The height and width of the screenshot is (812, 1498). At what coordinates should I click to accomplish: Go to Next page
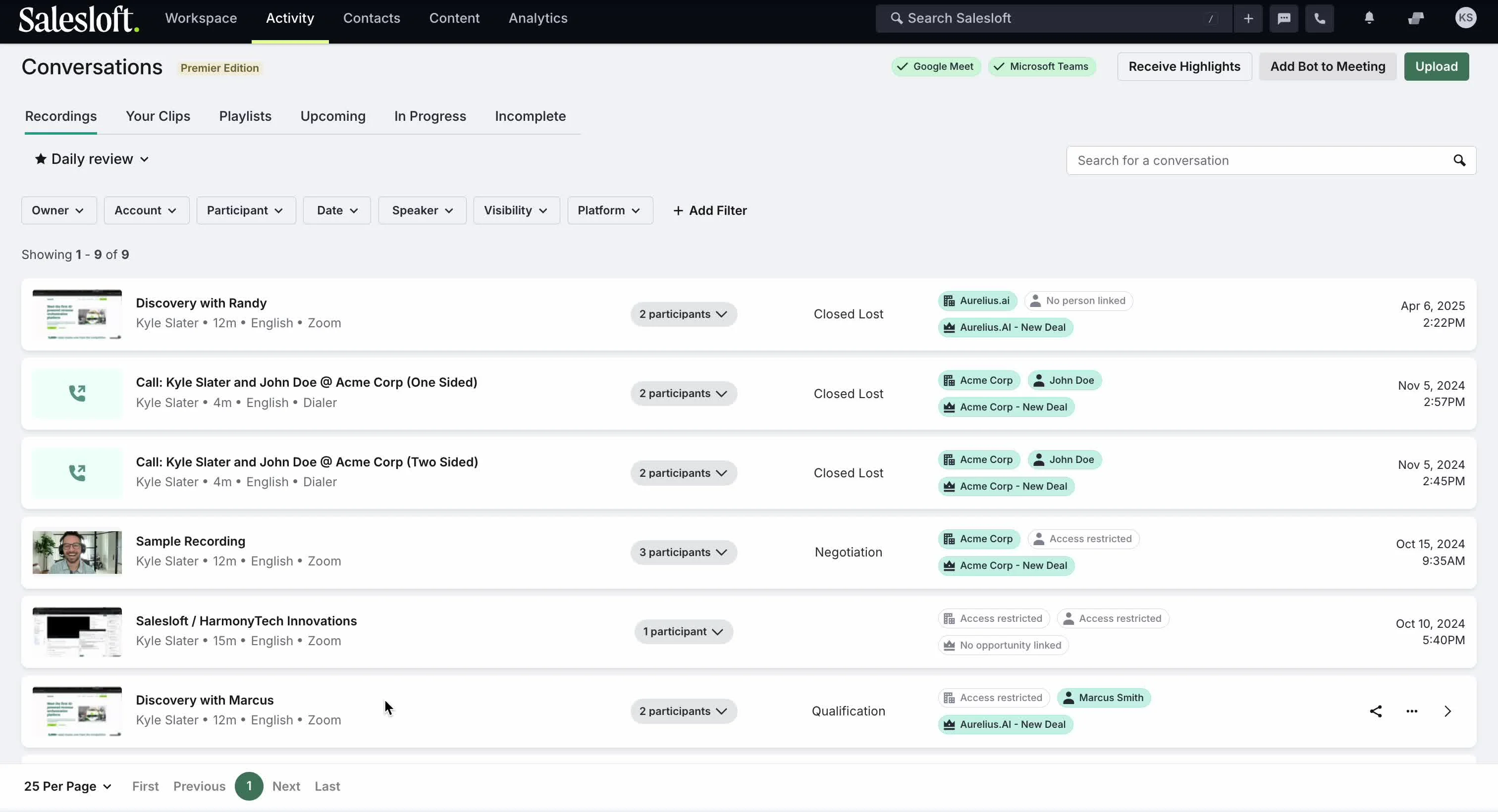click(x=286, y=786)
